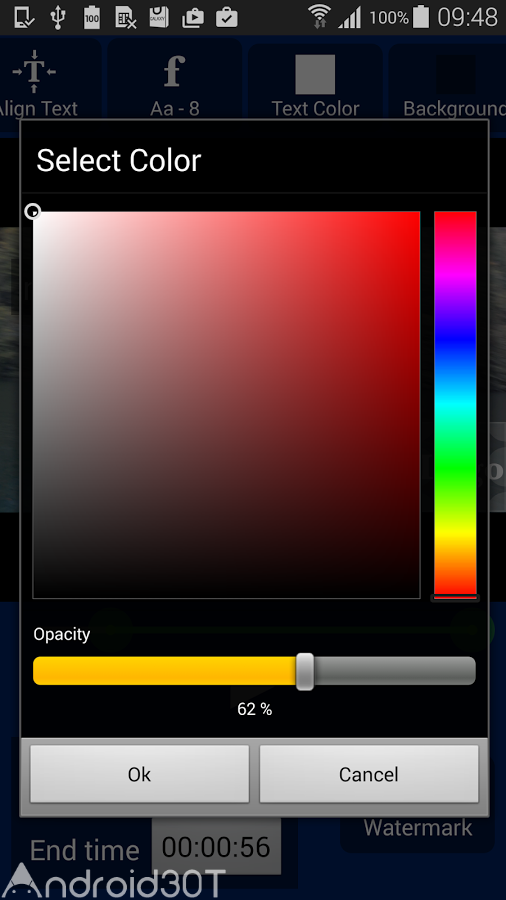
Task: Tap the End time 00:00:56 field
Action: click(x=216, y=847)
